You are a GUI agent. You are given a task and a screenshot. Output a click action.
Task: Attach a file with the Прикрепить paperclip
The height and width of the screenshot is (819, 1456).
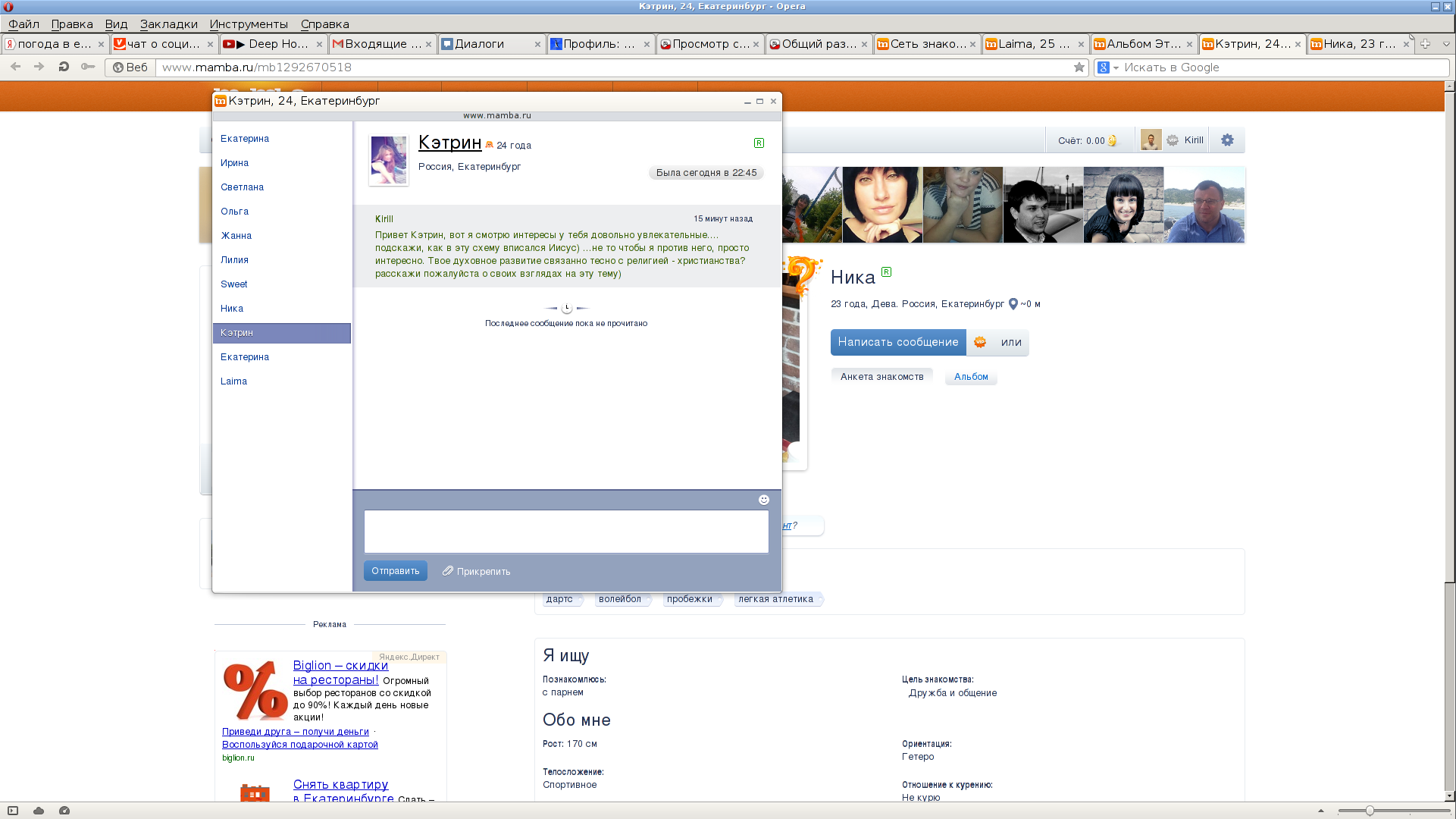[x=477, y=571]
